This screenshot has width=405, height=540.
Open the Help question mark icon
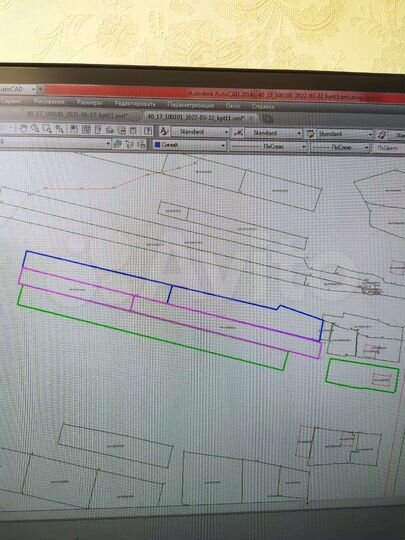[148, 131]
